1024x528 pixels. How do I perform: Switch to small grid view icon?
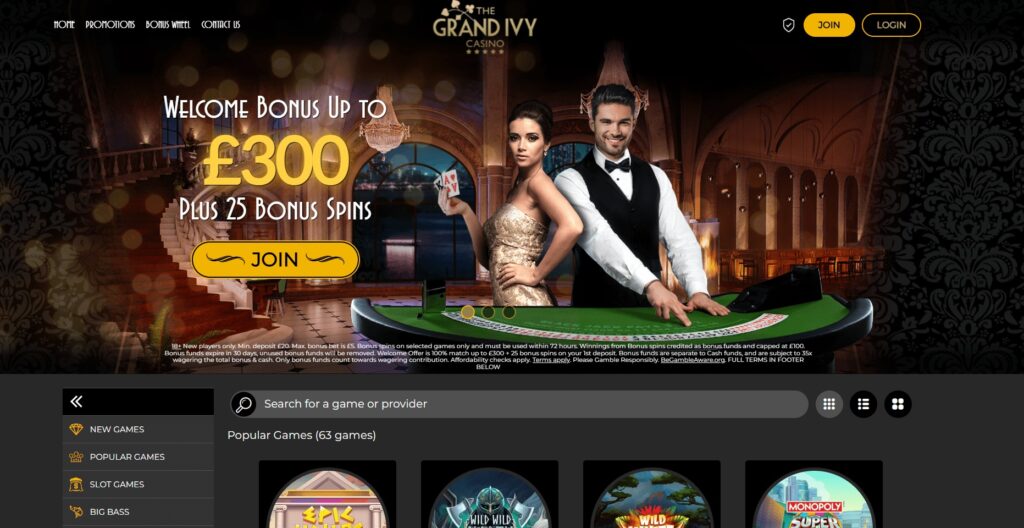[x=829, y=404]
